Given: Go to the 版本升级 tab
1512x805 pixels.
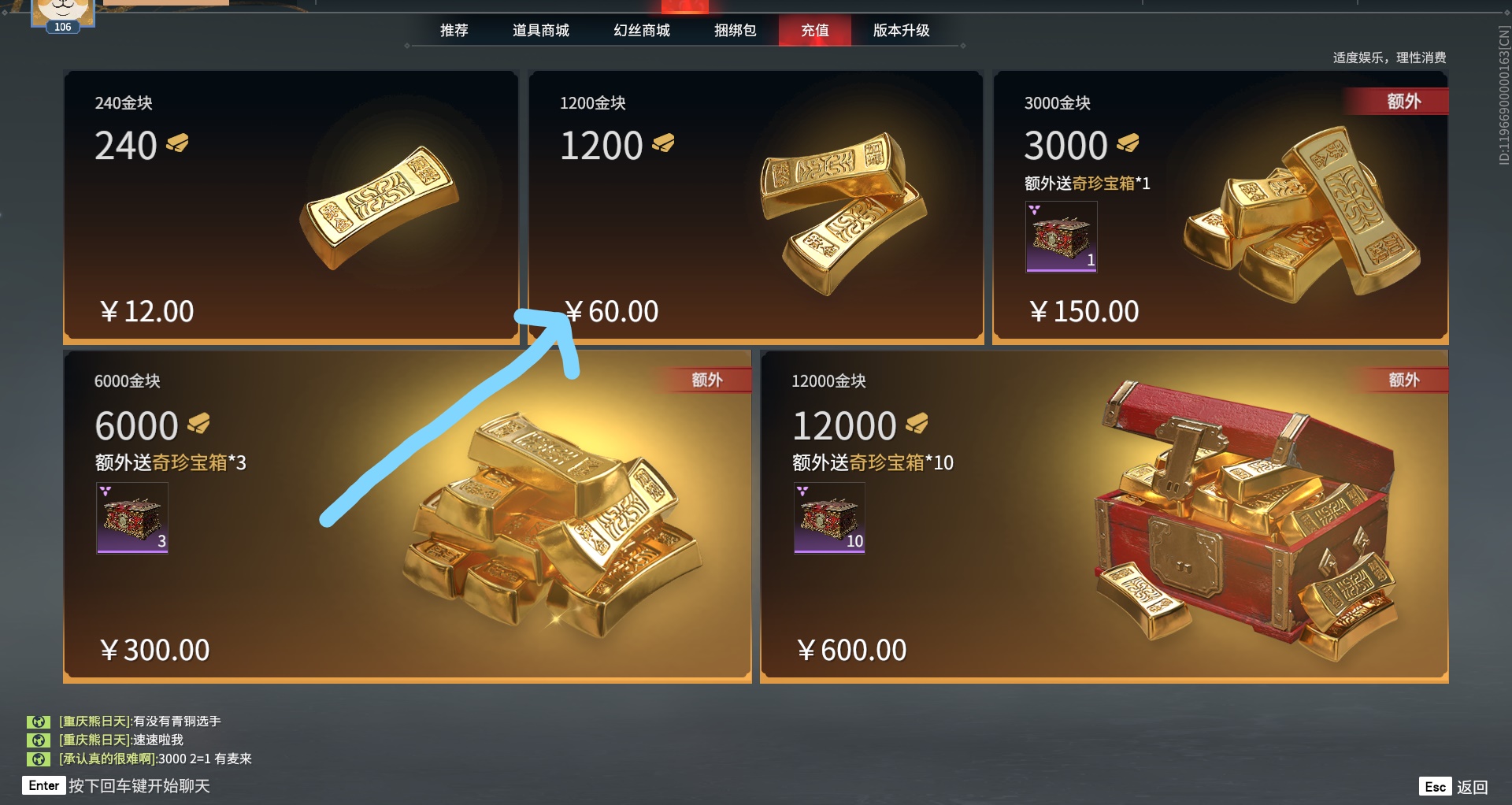Looking at the screenshot, I should [902, 30].
